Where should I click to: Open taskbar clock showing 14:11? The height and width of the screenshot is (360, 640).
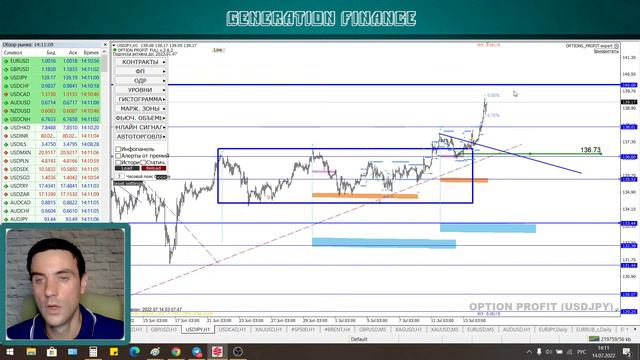[x=604, y=351]
